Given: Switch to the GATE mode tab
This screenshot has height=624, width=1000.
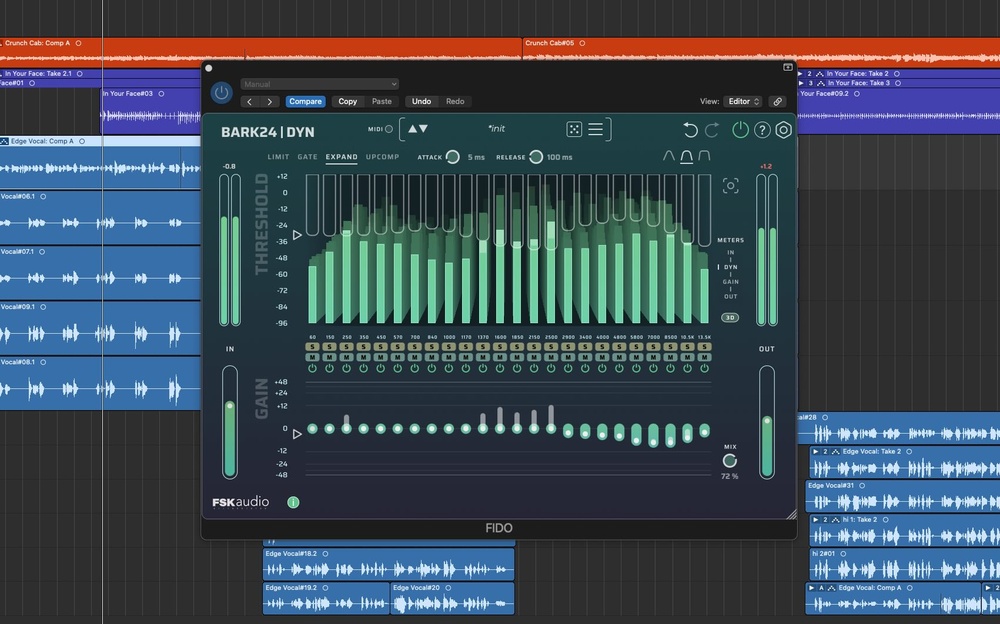Looking at the screenshot, I should coord(307,157).
